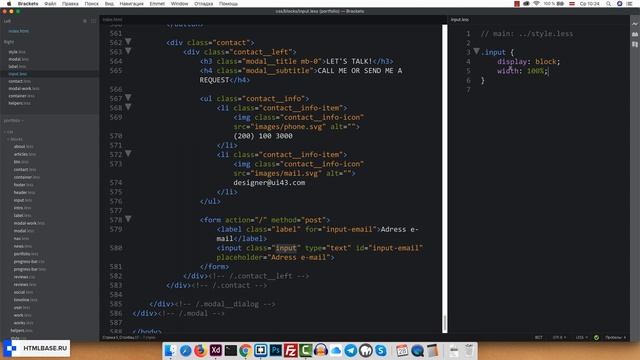Launch Telegram from the dock

[351, 350]
